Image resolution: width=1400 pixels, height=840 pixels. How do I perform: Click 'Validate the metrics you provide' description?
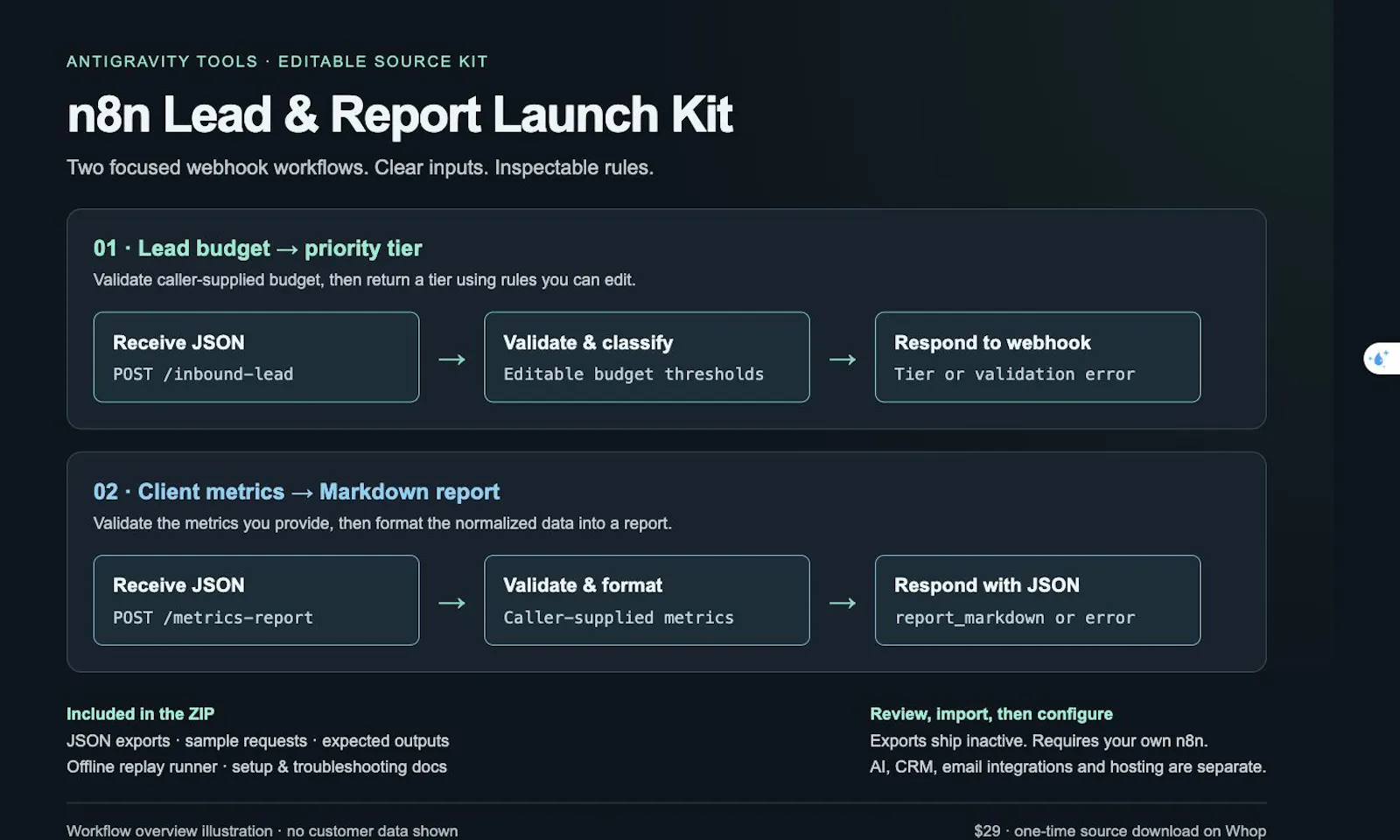click(x=382, y=523)
